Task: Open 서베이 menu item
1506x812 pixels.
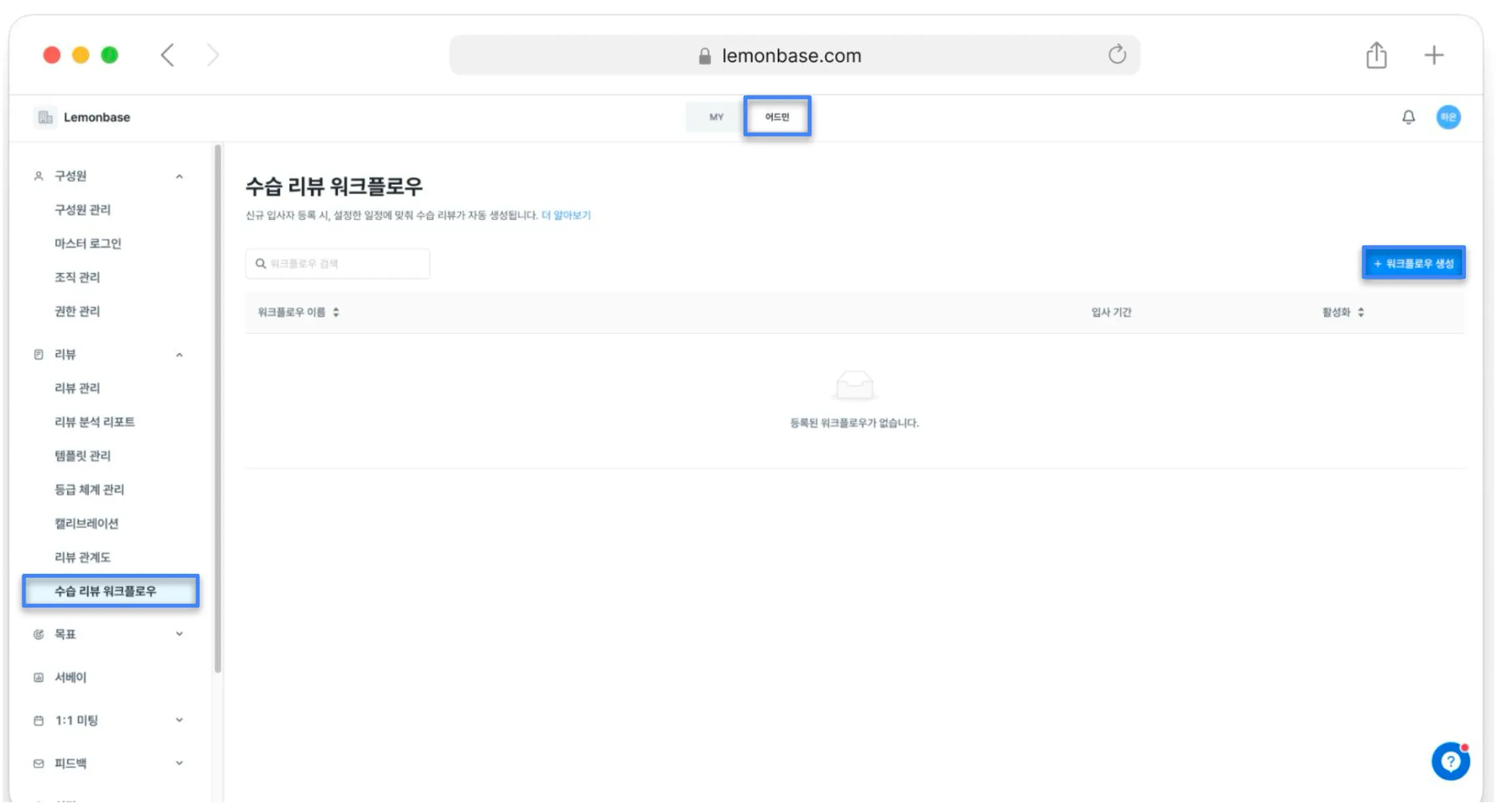Action: pos(70,678)
